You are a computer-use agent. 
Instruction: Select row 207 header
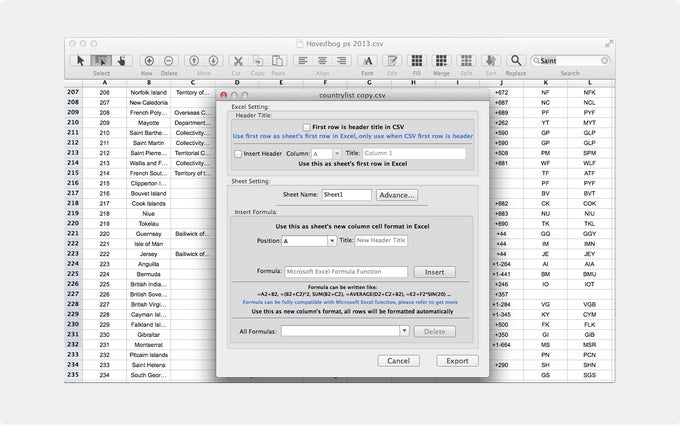pos(73,92)
